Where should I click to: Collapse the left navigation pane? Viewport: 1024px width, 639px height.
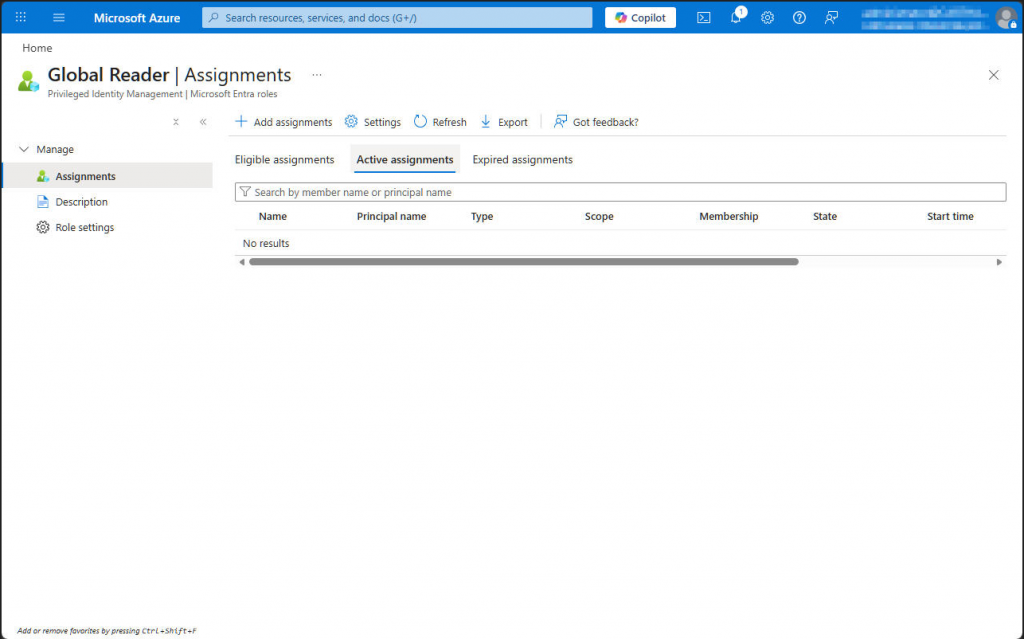coord(203,121)
